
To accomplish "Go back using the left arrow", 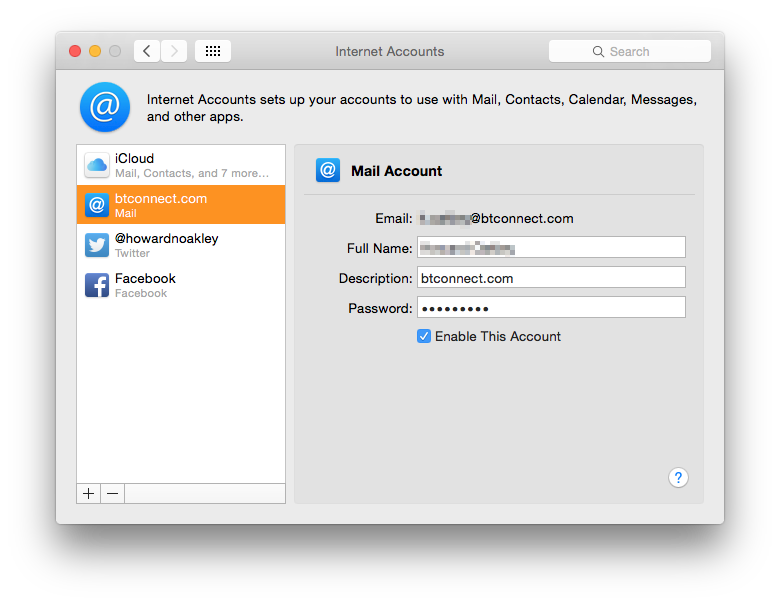I will (147, 51).
